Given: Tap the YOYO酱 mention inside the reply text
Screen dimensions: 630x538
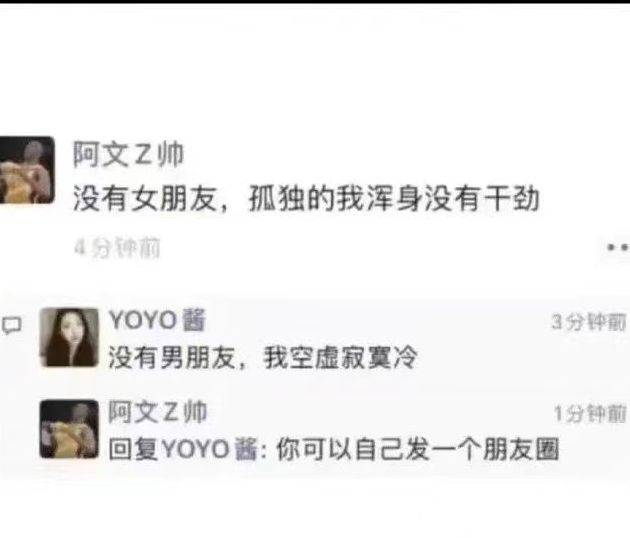Looking at the screenshot, I should (209, 449).
